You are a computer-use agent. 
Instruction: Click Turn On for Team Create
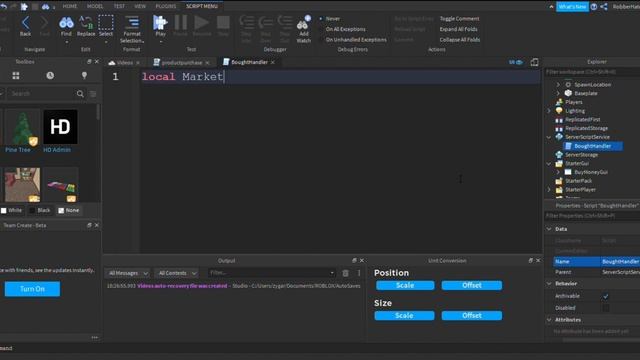pyautogui.click(x=32, y=289)
